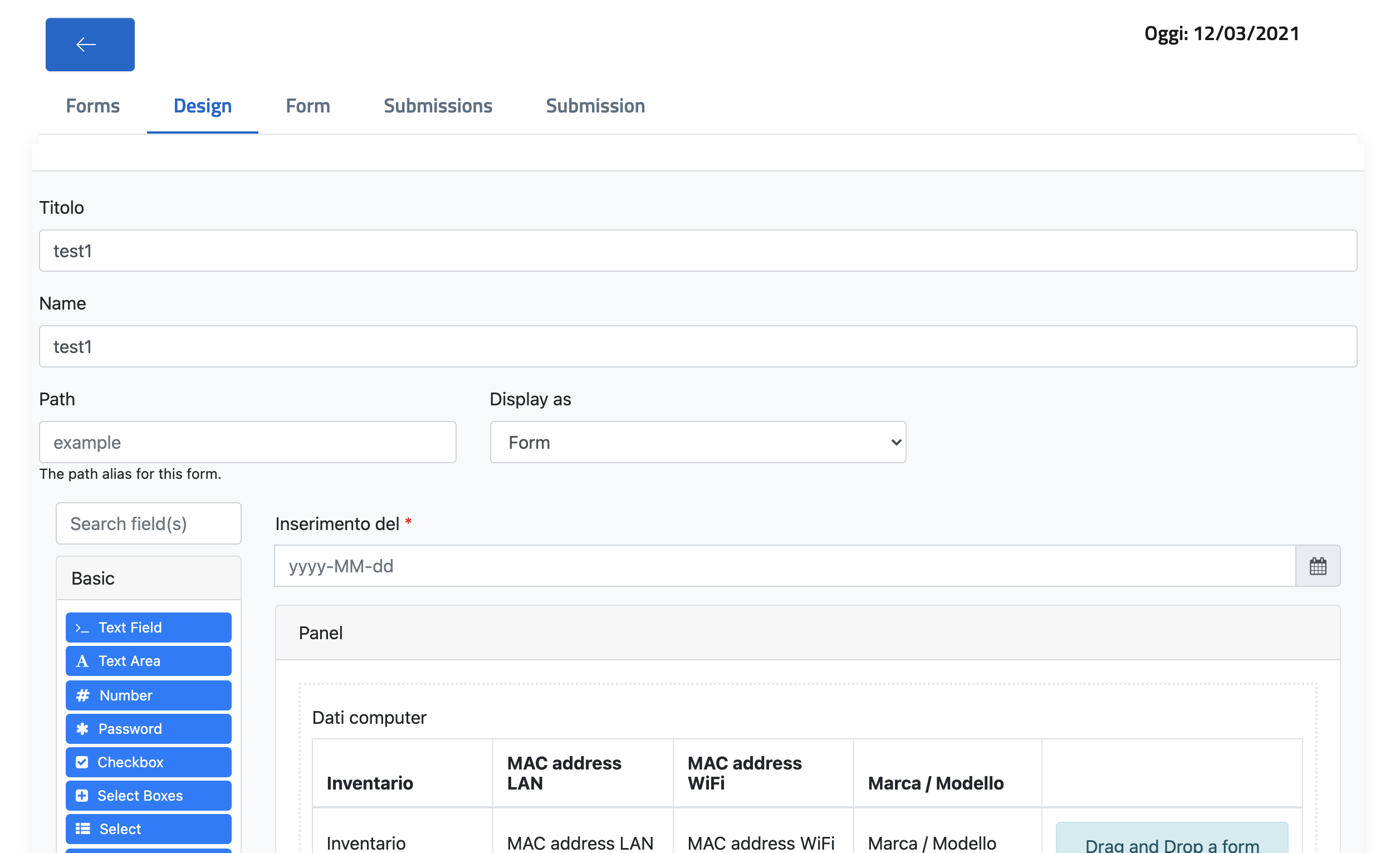The image size is (1400, 853).
Task: Go to the Form tab
Action: (x=307, y=106)
